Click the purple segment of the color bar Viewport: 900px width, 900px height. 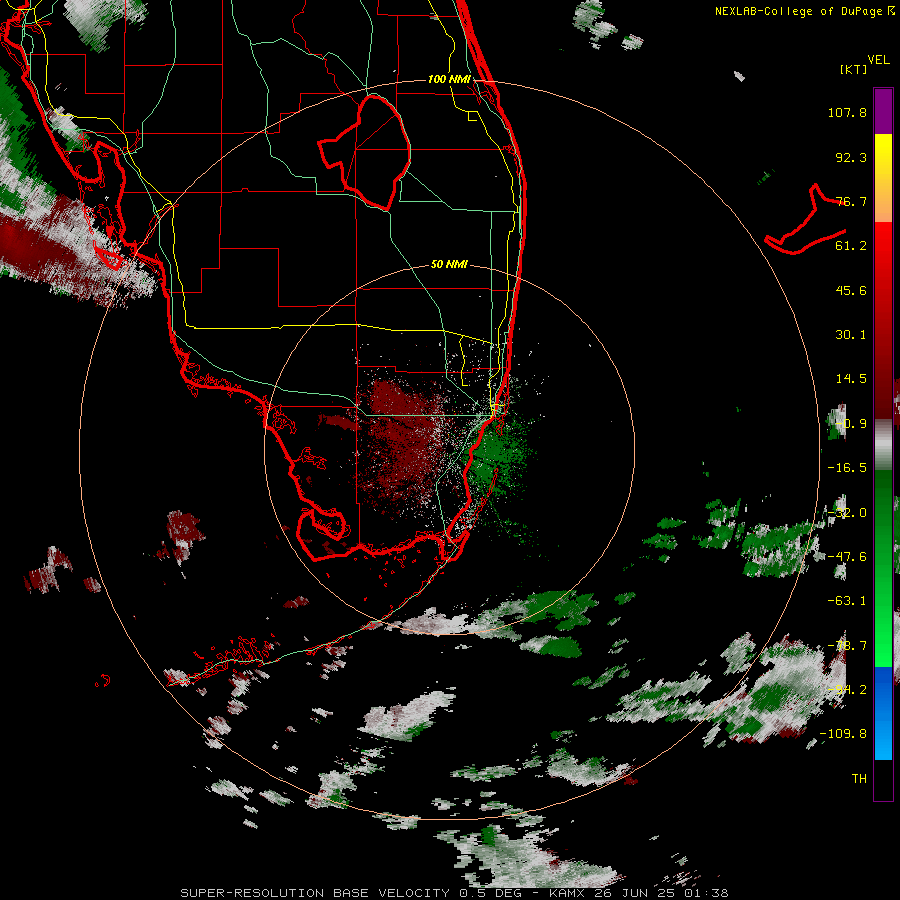click(x=883, y=111)
